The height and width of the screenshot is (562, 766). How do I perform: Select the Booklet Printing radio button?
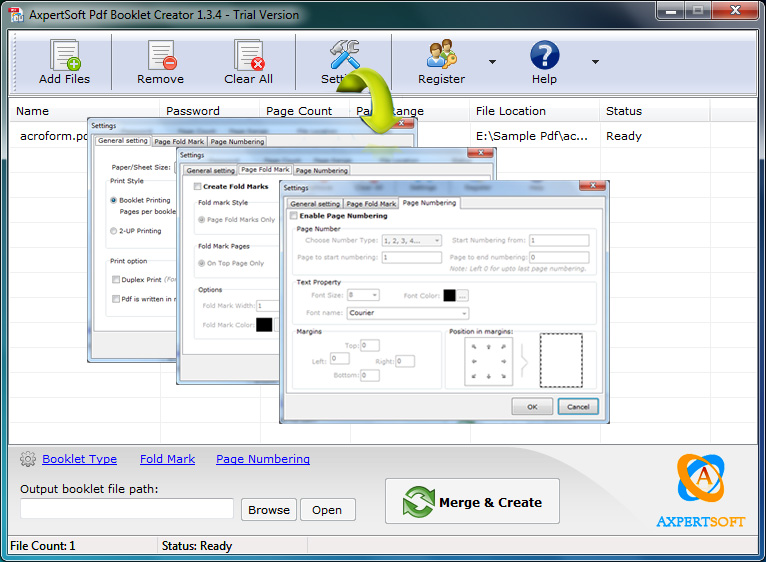point(114,200)
